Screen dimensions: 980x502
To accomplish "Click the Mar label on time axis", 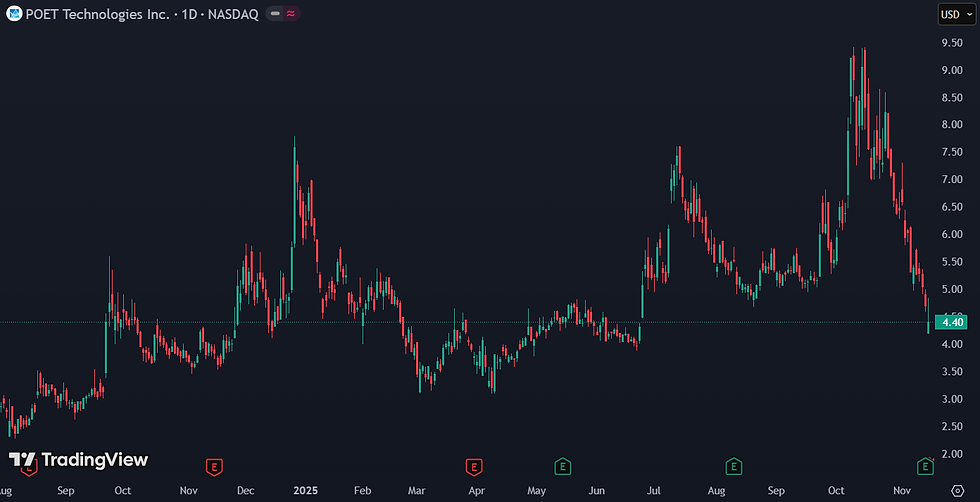I will 417,491.
